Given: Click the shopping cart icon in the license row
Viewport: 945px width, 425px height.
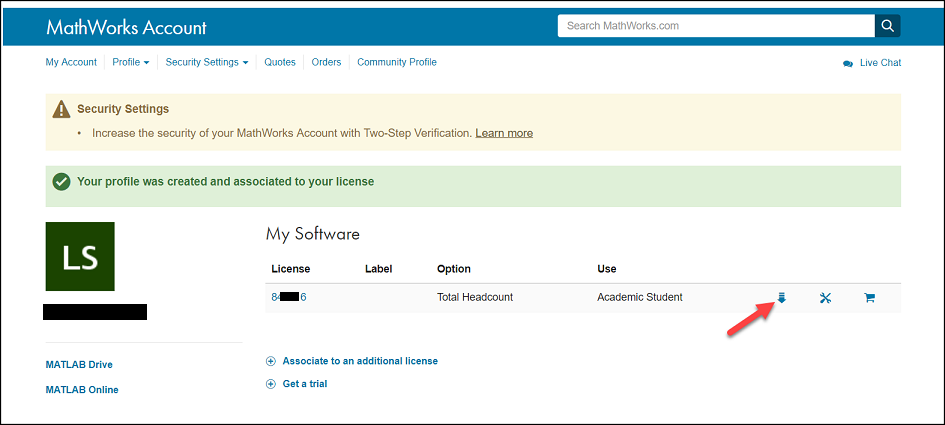Looking at the screenshot, I should 869,297.
